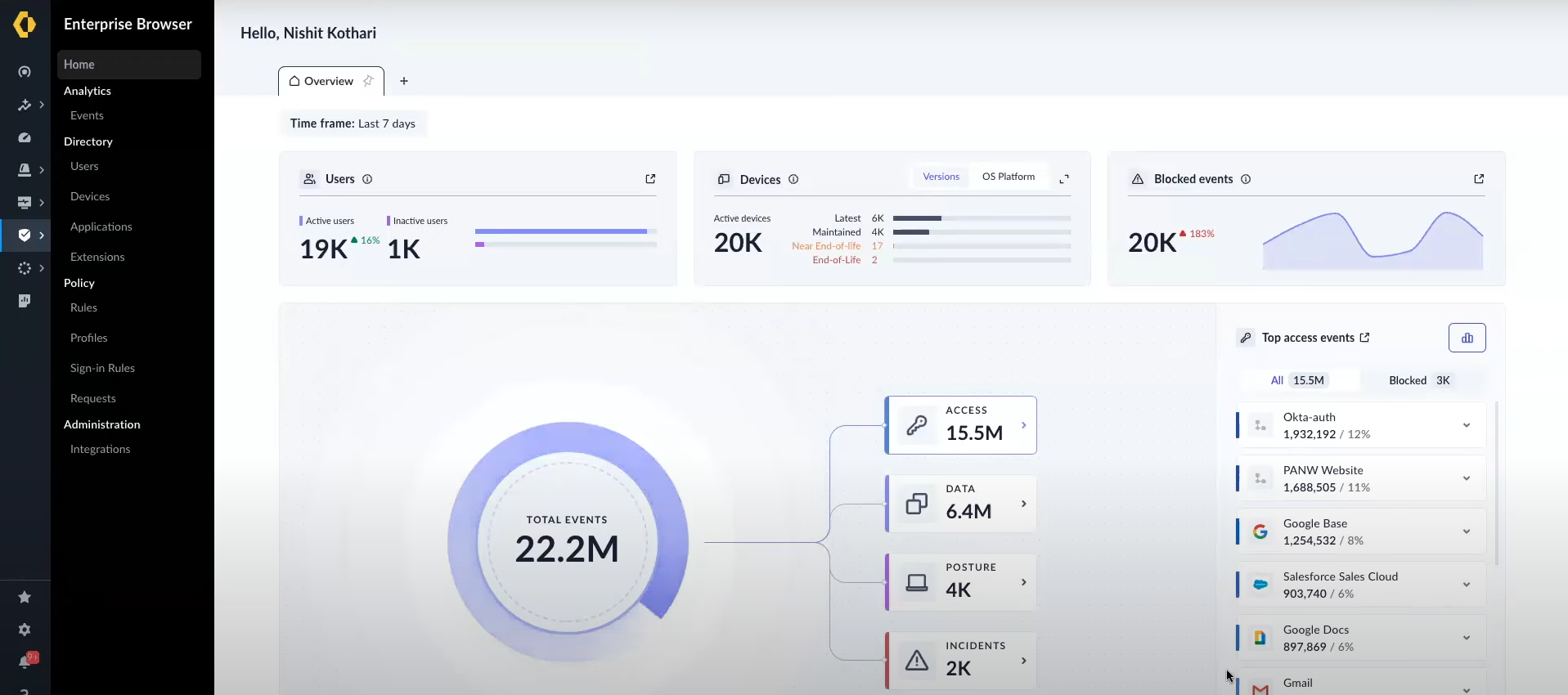Screen dimensions: 1568x695
Task: Filter top access events by Blocked
Action: pyautogui.click(x=1419, y=380)
